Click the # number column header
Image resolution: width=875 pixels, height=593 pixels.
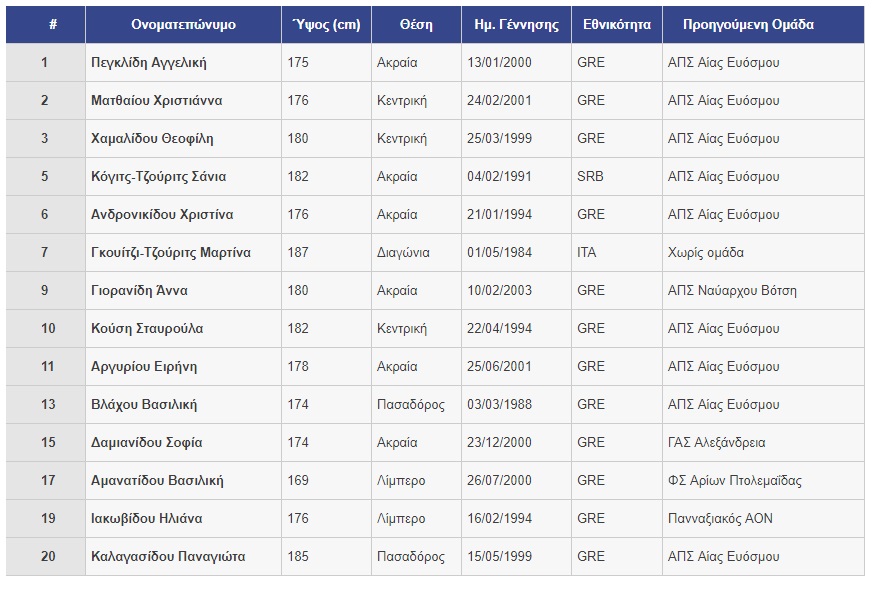(x=45, y=25)
